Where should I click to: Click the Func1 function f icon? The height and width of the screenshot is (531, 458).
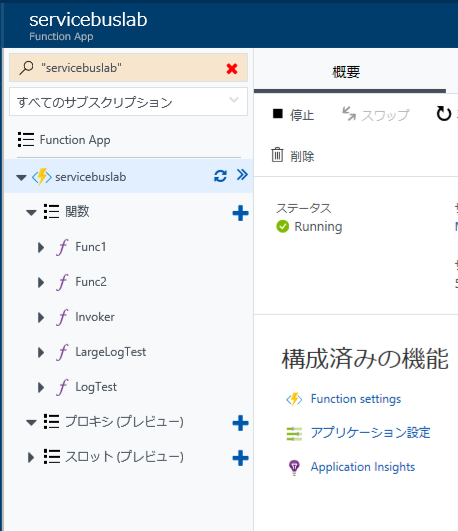click(x=62, y=247)
